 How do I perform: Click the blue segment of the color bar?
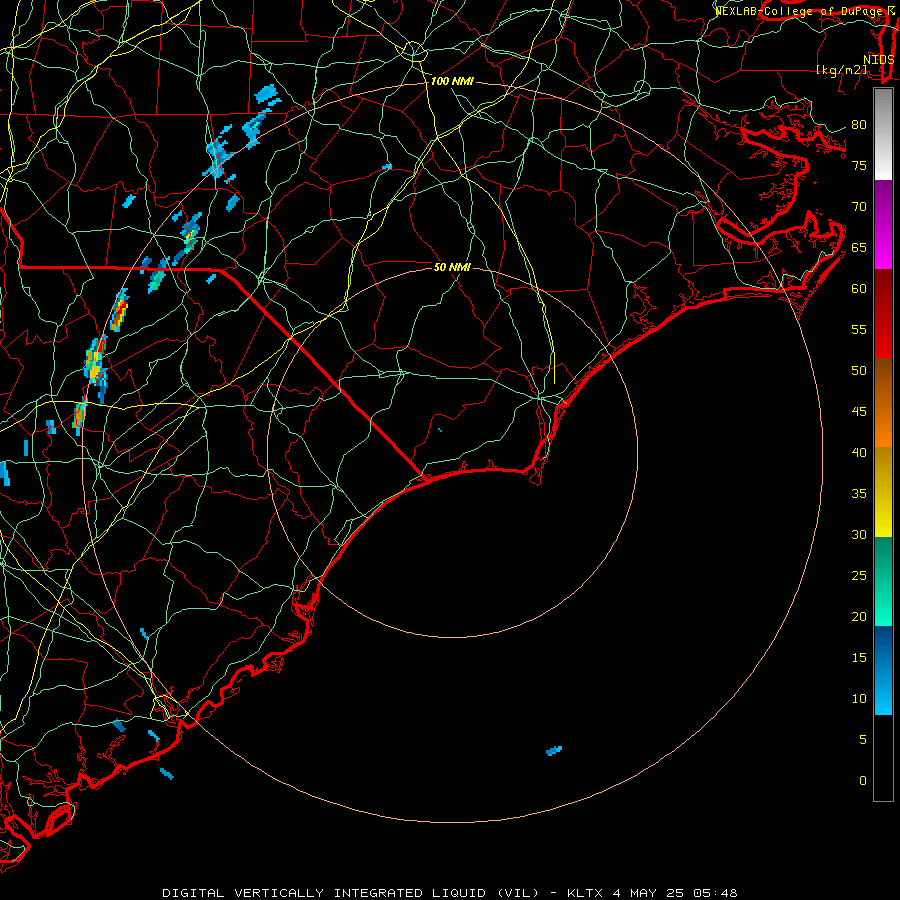(883, 670)
